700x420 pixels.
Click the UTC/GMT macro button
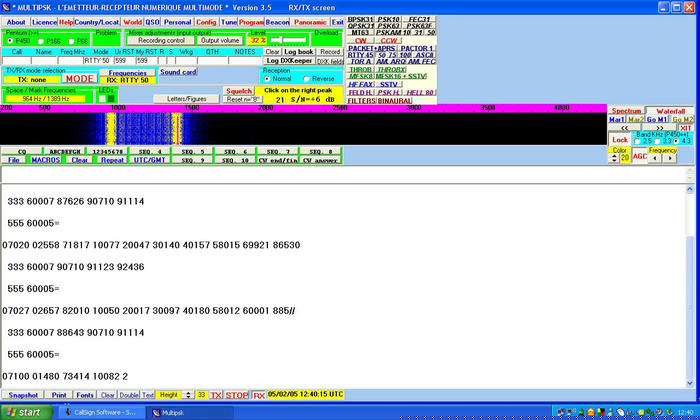coord(150,160)
